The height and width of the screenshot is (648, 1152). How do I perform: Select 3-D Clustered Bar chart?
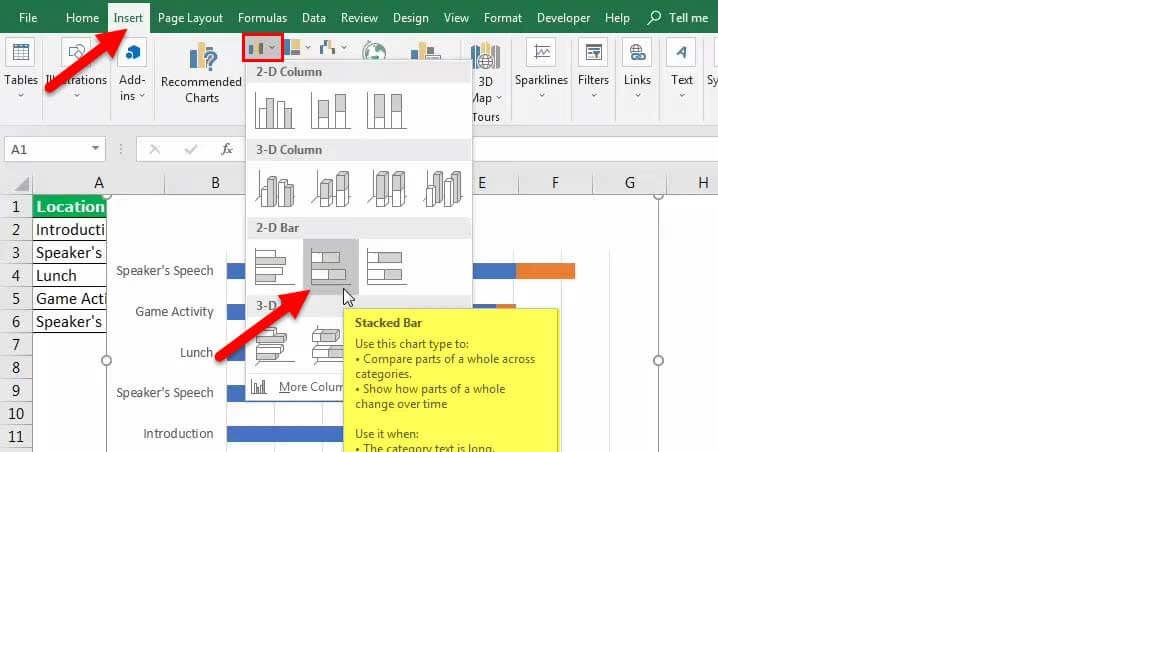273,345
